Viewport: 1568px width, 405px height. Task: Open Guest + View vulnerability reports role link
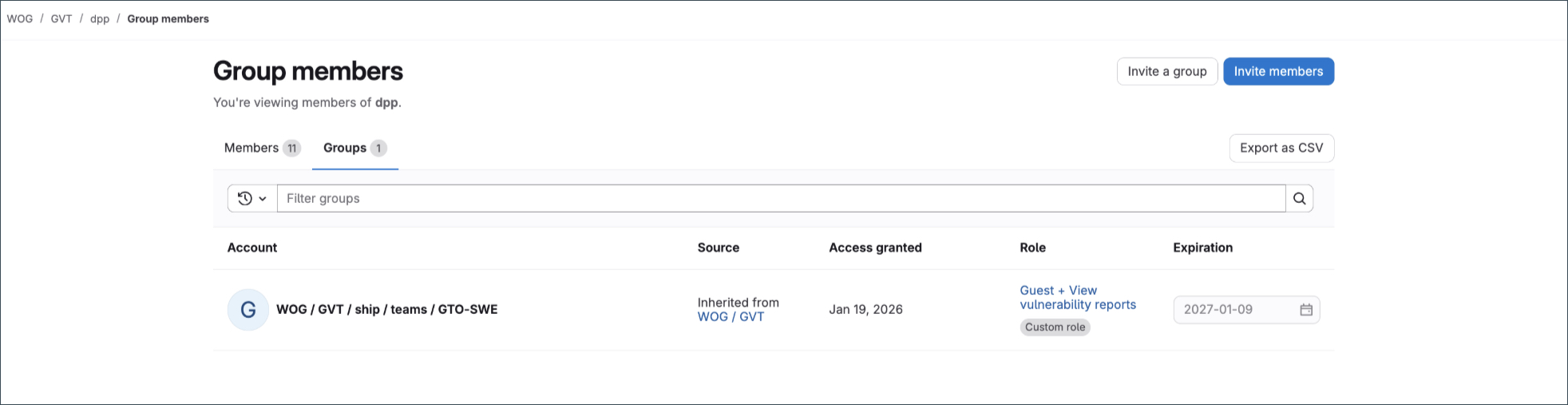(1078, 297)
